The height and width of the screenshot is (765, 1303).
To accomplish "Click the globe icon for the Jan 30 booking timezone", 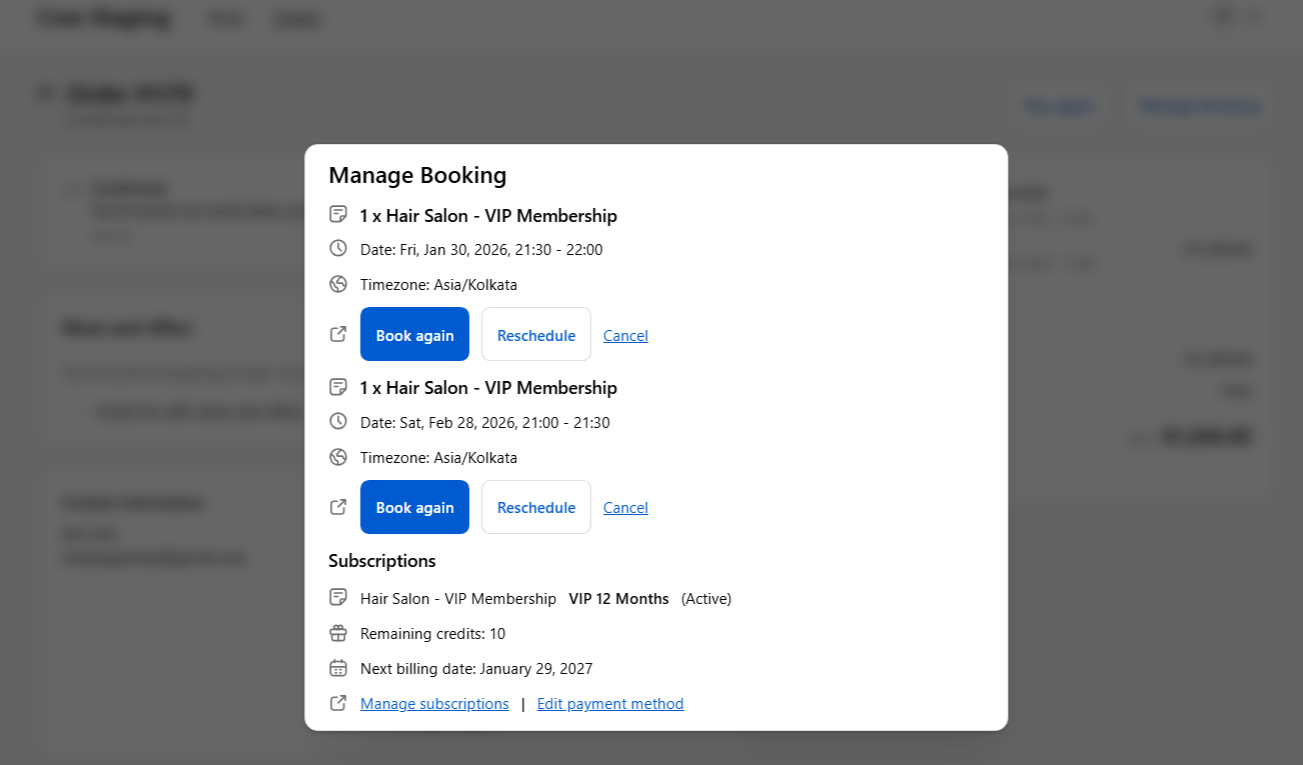I will (338, 284).
